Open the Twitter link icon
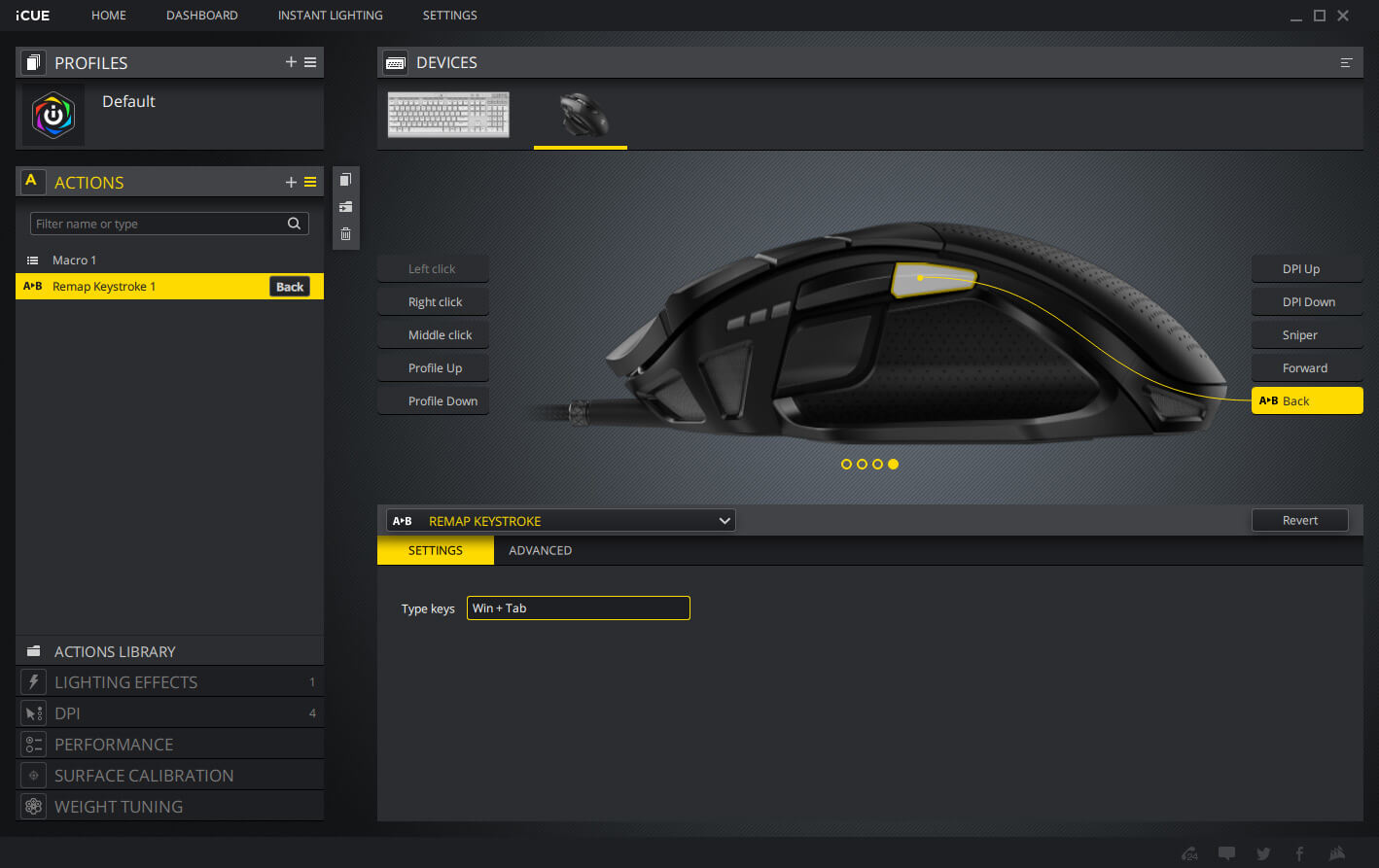This screenshot has height=868, width=1379. (x=1263, y=853)
